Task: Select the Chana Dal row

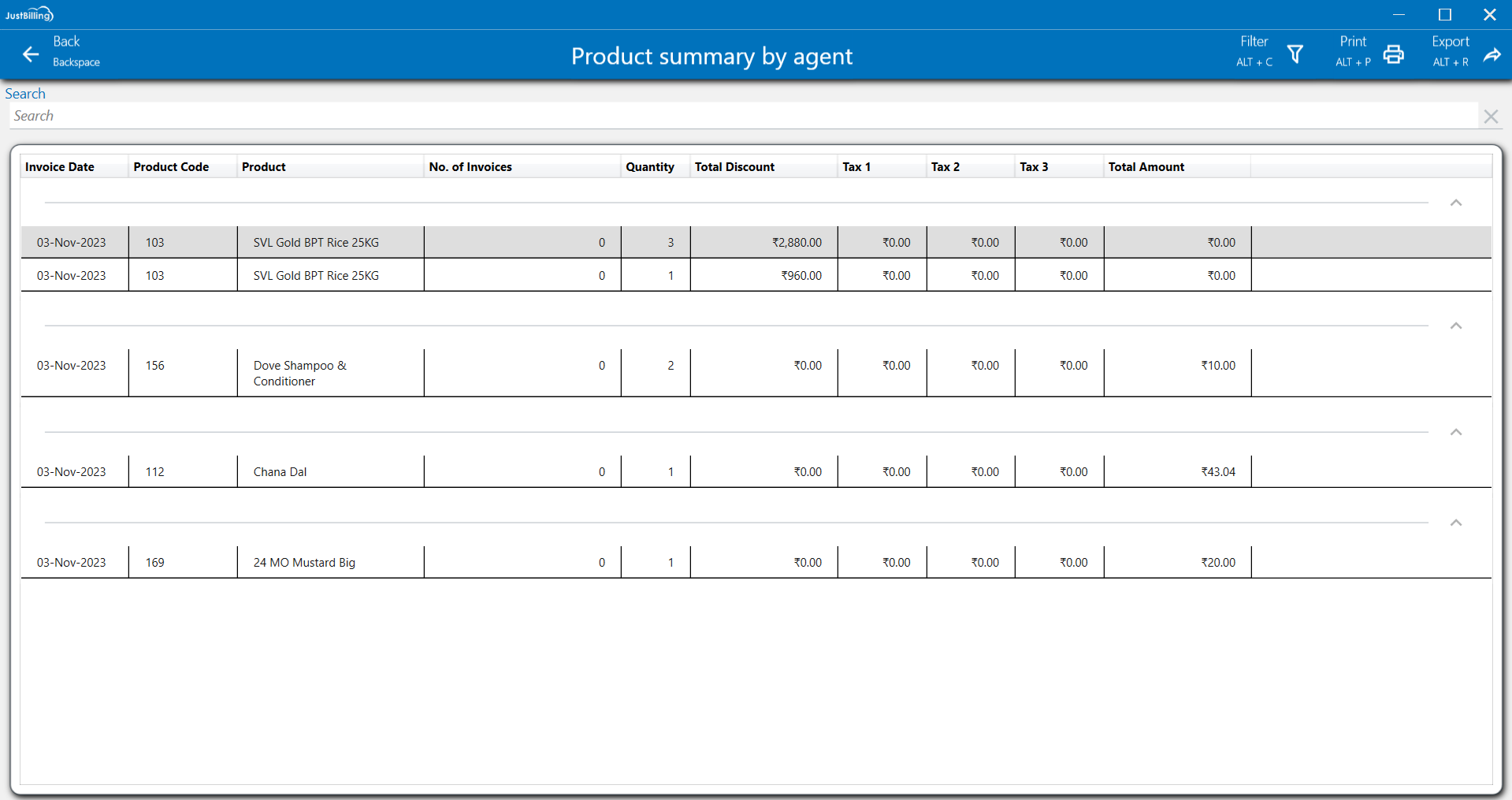Action: point(280,472)
